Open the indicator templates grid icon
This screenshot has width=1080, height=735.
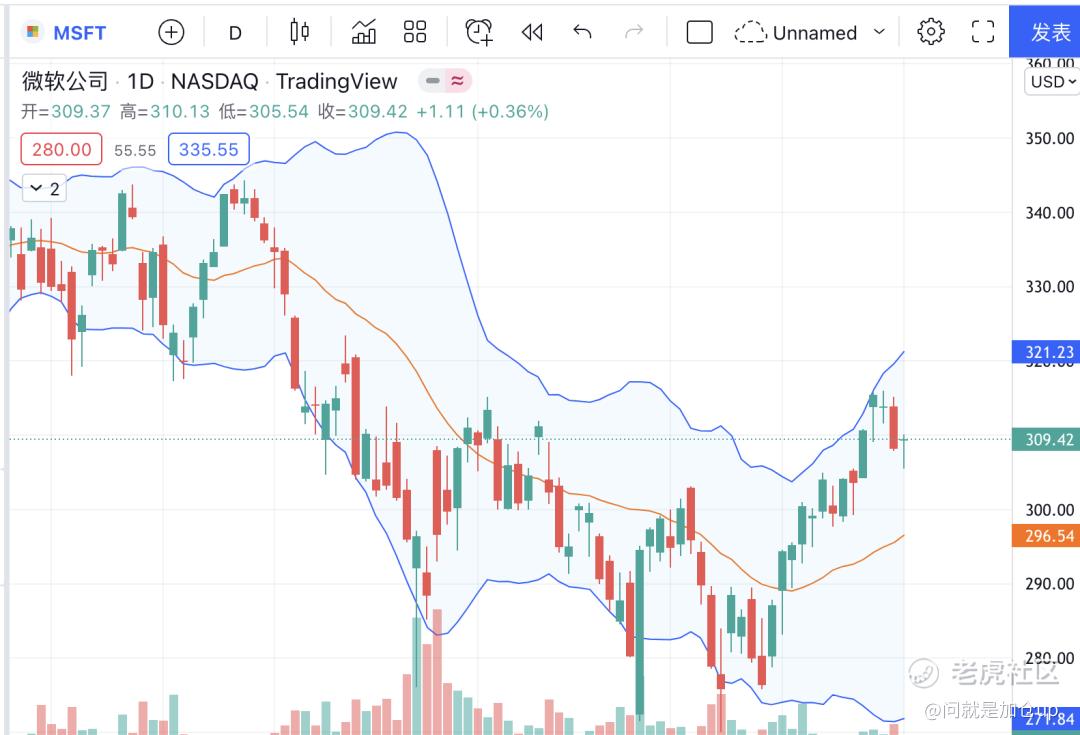tap(415, 32)
